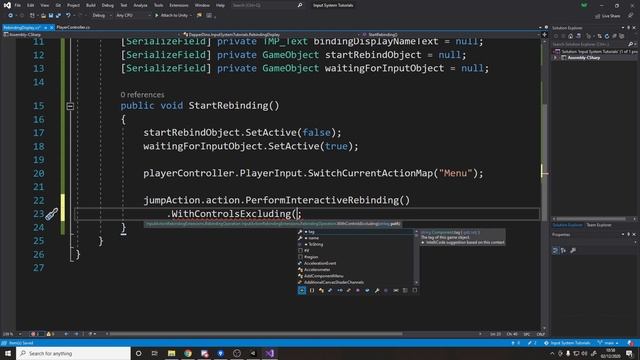
Task: Collapse the StartRebinding method outline
Action: tap(70, 106)
